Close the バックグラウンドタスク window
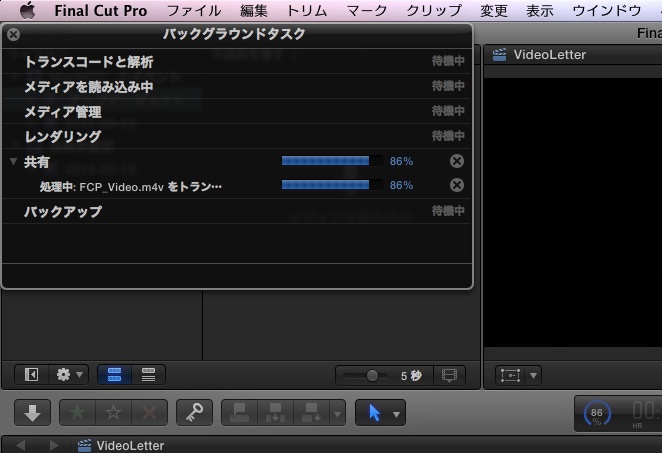The width and height of the screenshot is (662, 453). tap(14, 34)
